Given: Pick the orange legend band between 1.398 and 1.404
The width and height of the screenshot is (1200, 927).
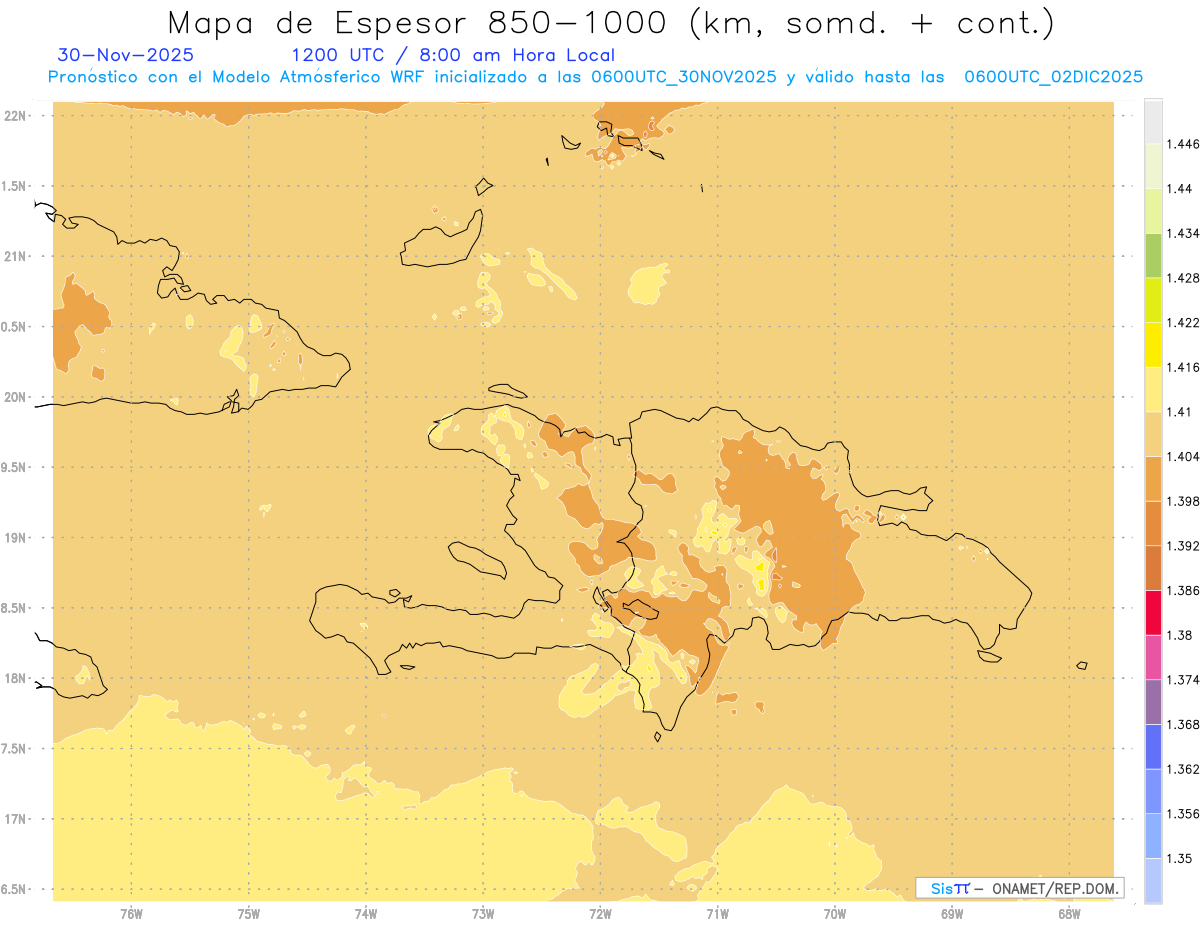Looking at the screenshot, I should click(x=1153, y=478).
